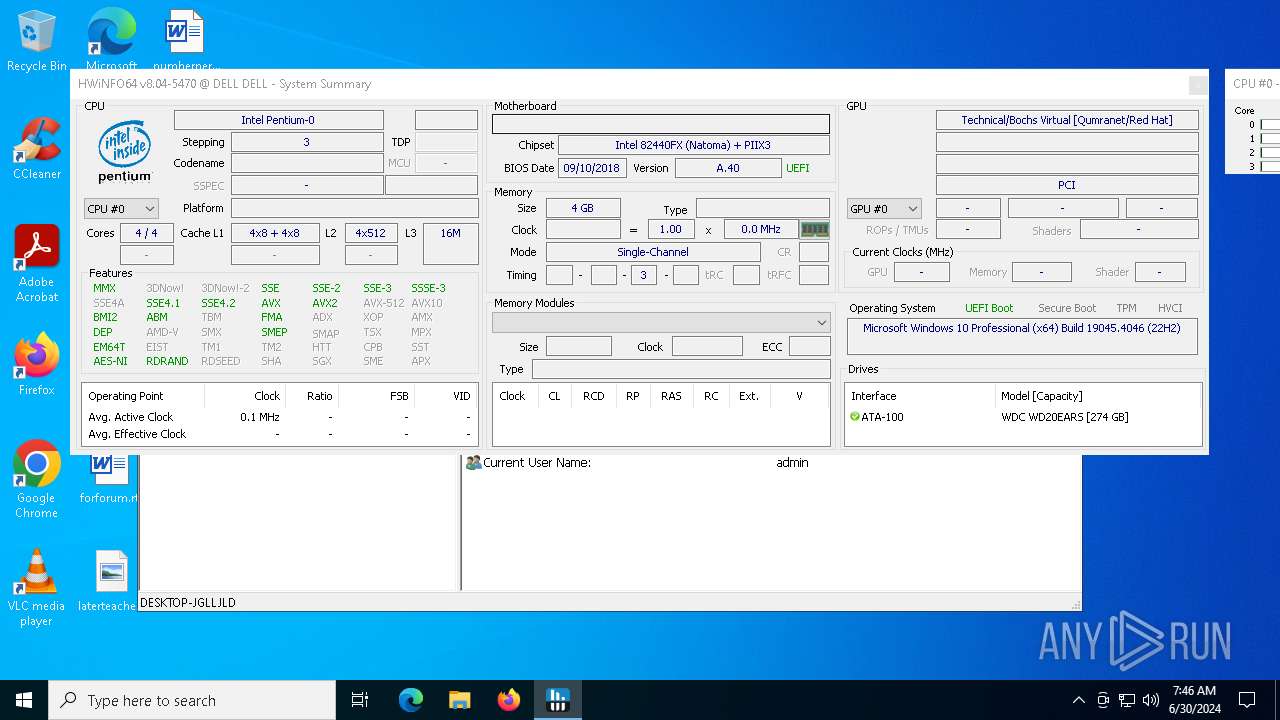Click the WDC WD20EARS drive model entry
This screenshot has width=1280, height=720.
[1064, 417]
